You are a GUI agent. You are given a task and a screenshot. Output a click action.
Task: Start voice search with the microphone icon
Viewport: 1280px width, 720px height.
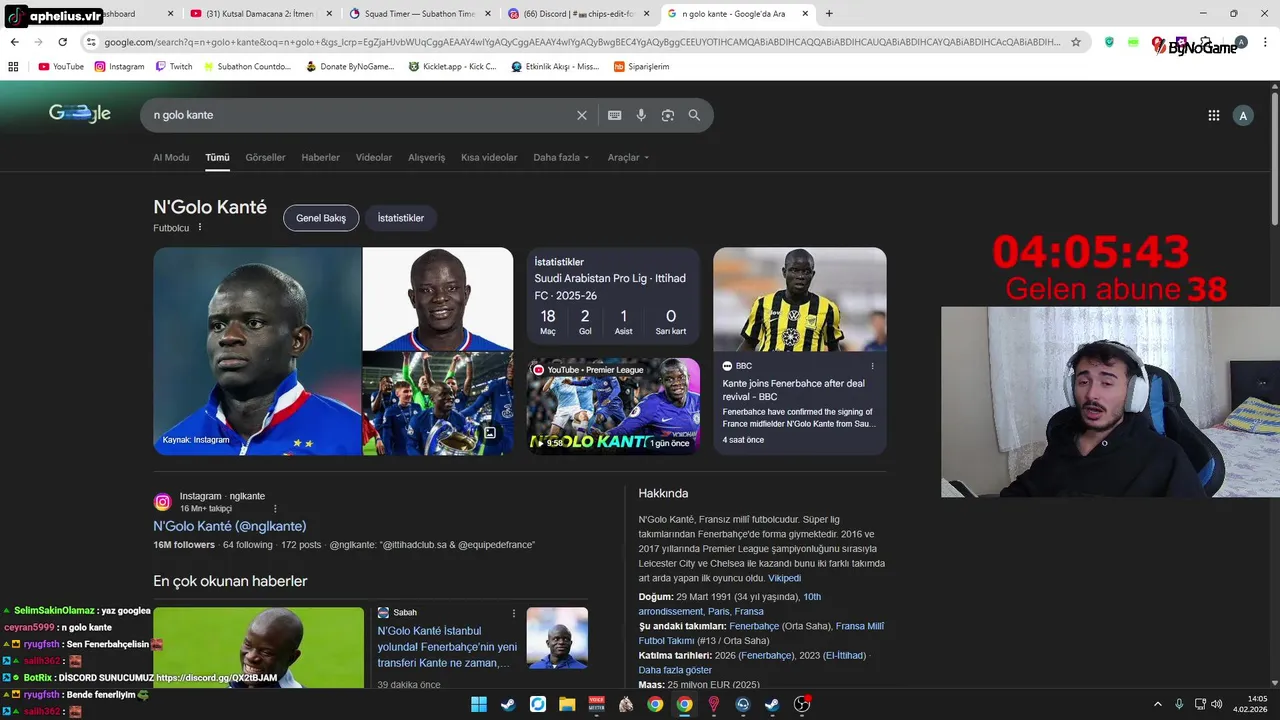(x=641, y=115)
